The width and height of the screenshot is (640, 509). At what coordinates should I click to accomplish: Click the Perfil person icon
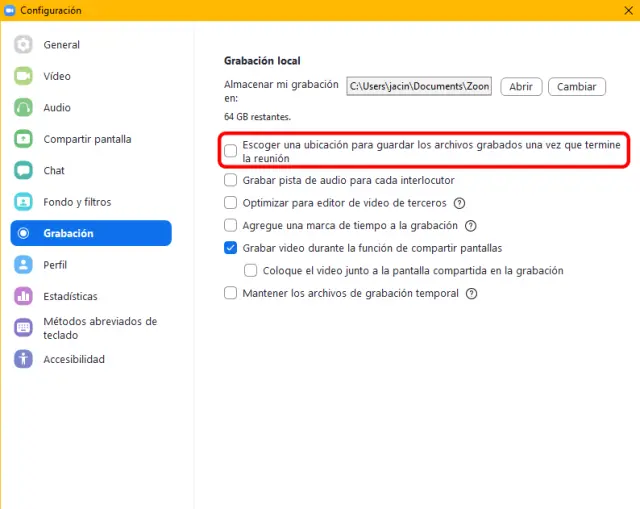point(24,265)
